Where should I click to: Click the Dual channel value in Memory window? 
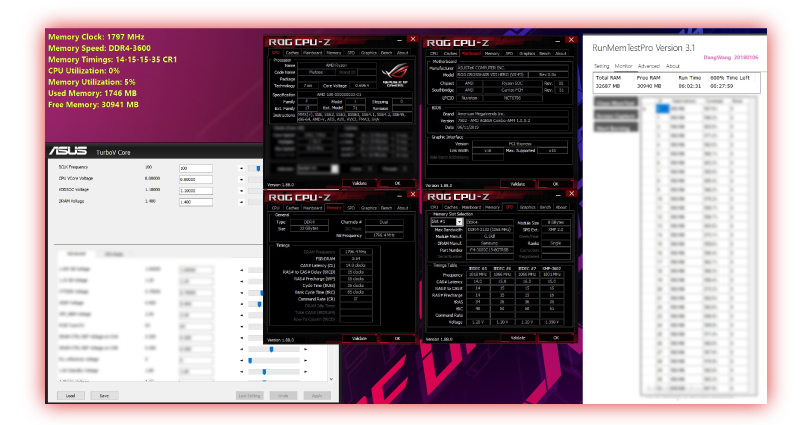coord(384,222)
